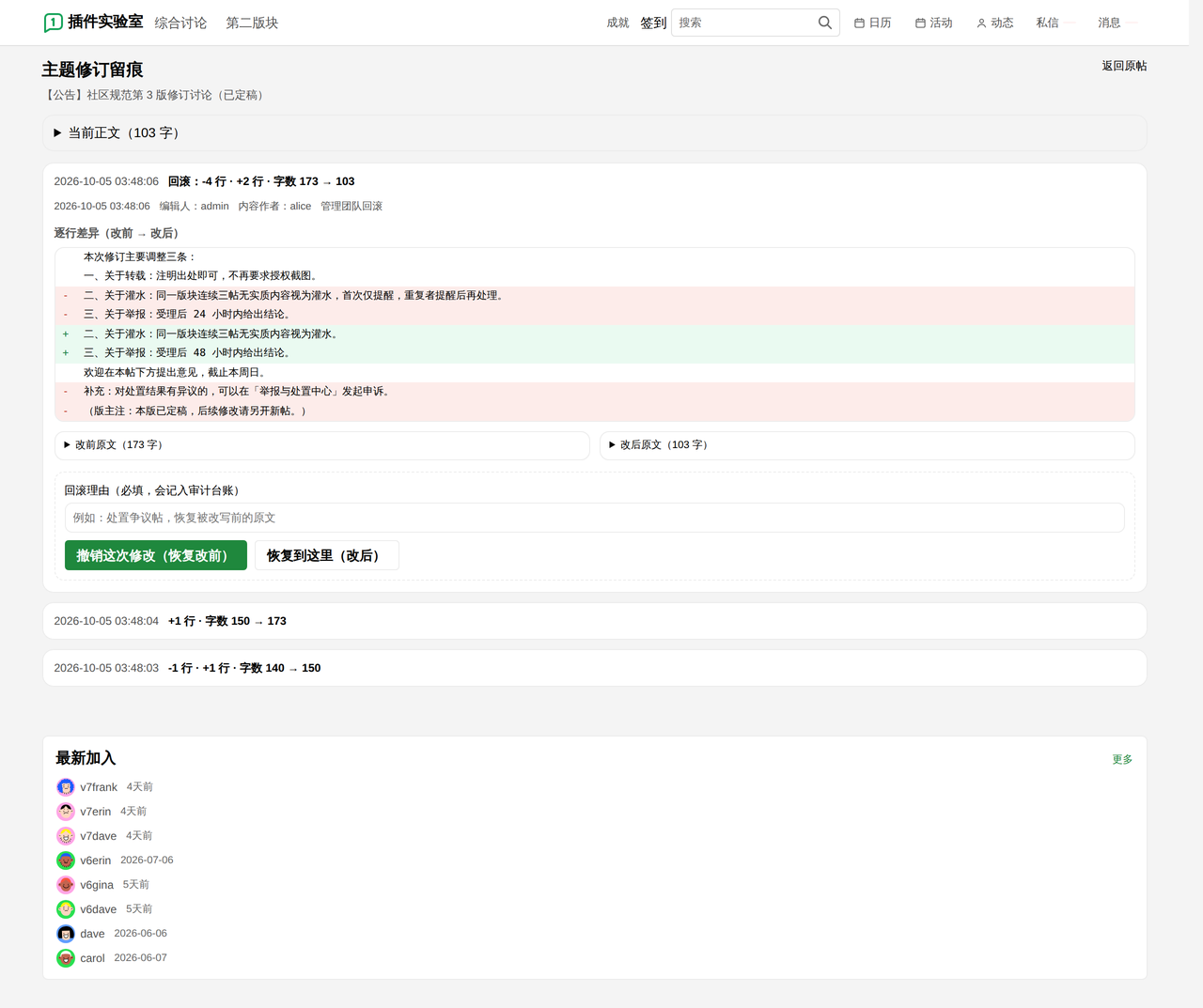The width and height of the screenshot is (1203, 1008).
Task: Click 撤销这次修改（恢复改前）button
Action: (x=156, y=555)
